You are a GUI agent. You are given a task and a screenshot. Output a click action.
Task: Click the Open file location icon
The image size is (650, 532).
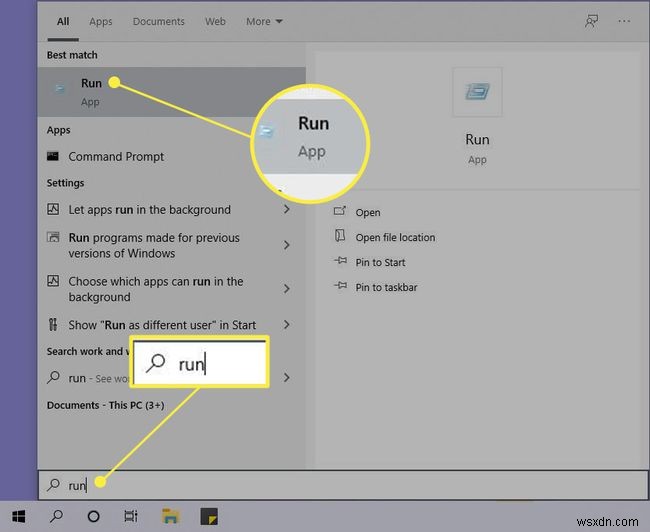(340, 236)
